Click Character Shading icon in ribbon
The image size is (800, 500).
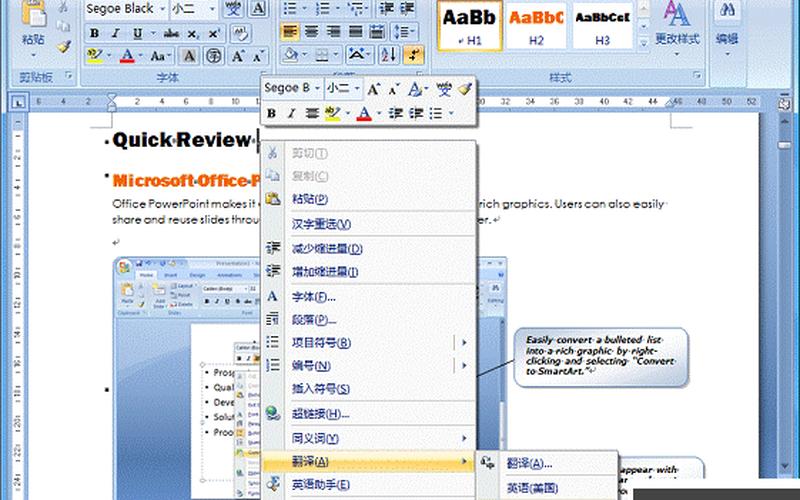click(x=189, y=56)
